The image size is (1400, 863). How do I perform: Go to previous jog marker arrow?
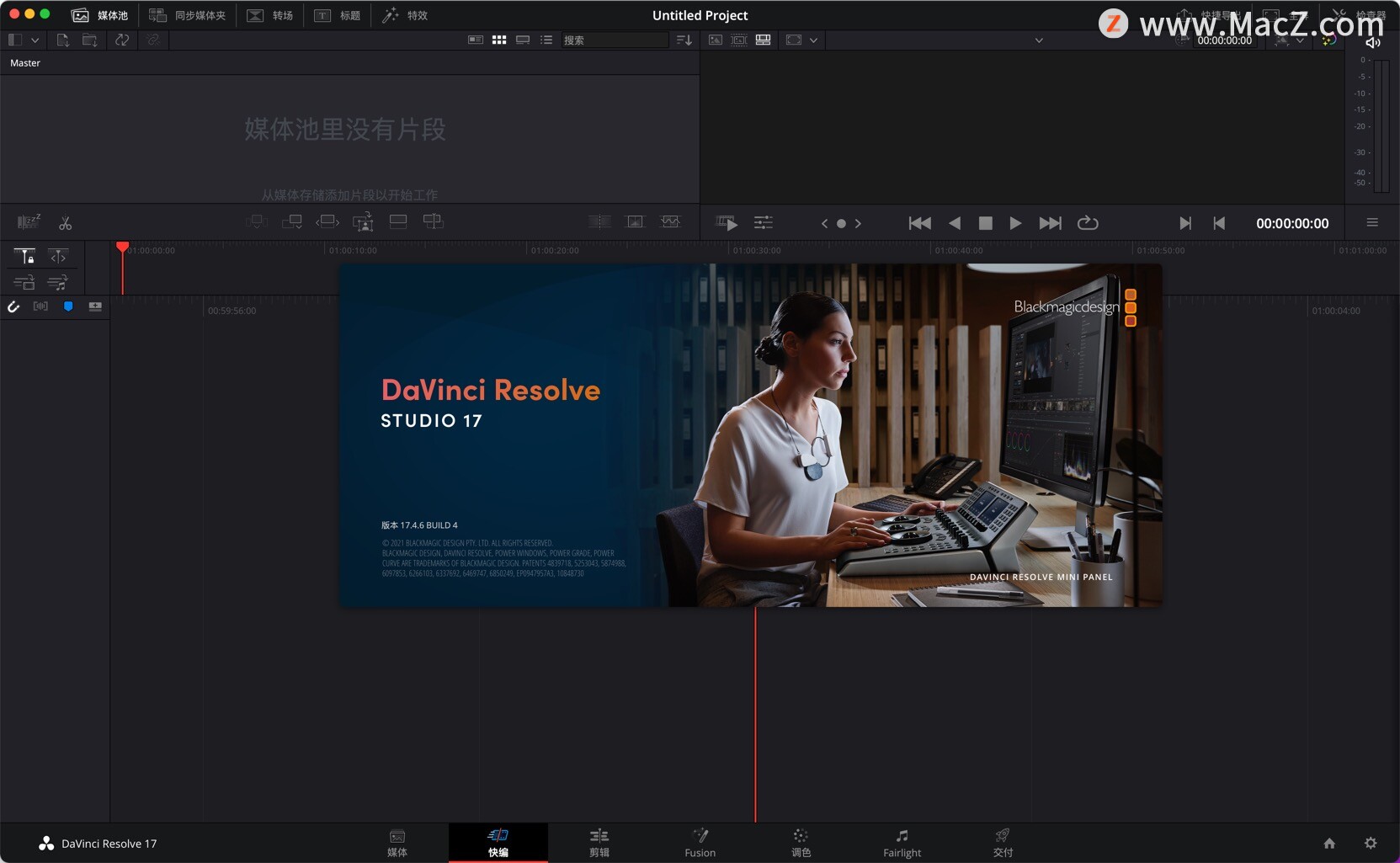(x=824, y=223)
